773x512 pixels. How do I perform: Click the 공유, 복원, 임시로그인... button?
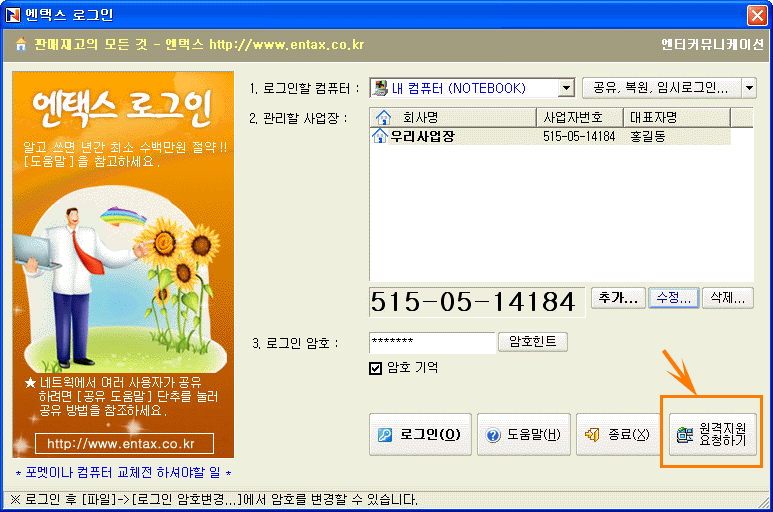(x=662, y=88)
